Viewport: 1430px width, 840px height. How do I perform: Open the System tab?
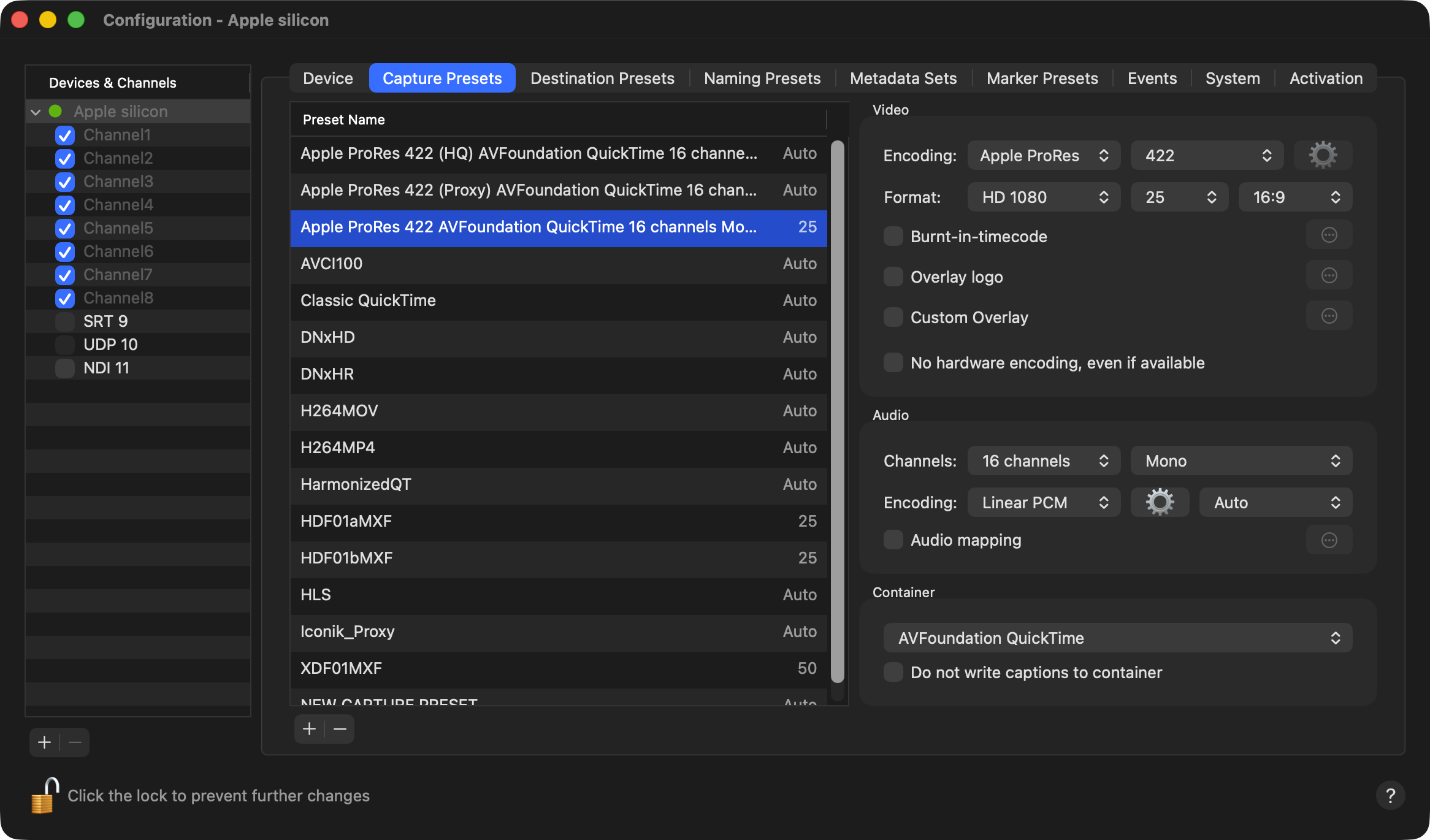(1233, 78)
